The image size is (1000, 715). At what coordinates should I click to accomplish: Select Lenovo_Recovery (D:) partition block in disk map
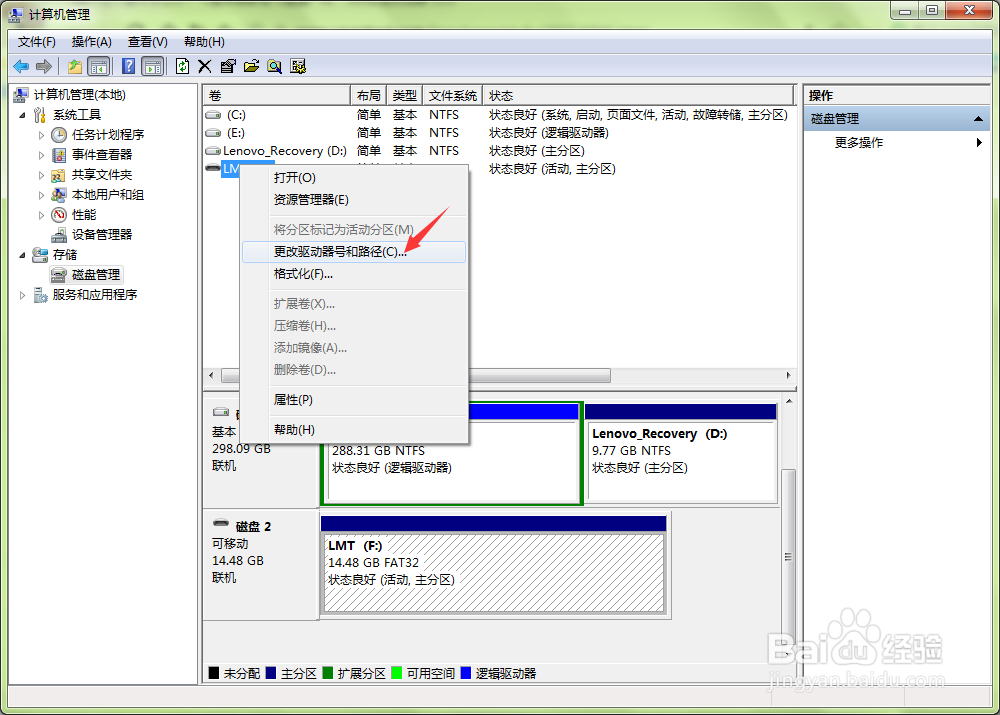[681, 453]
